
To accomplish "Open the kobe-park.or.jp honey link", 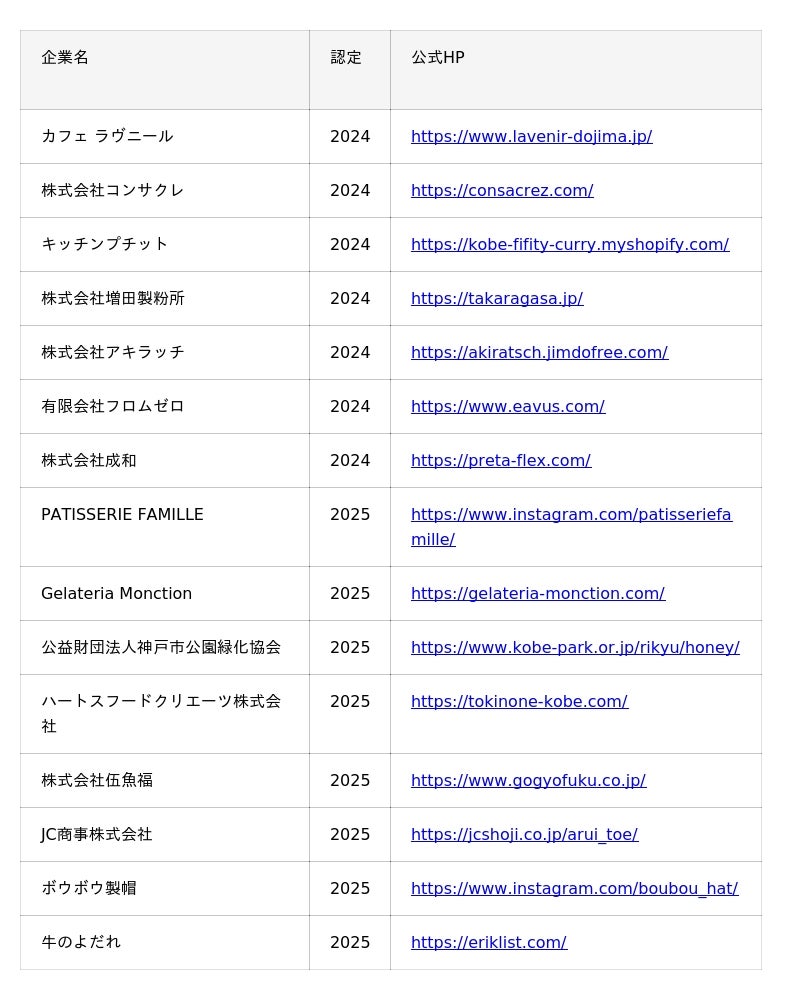I will (x=575, y=648).
